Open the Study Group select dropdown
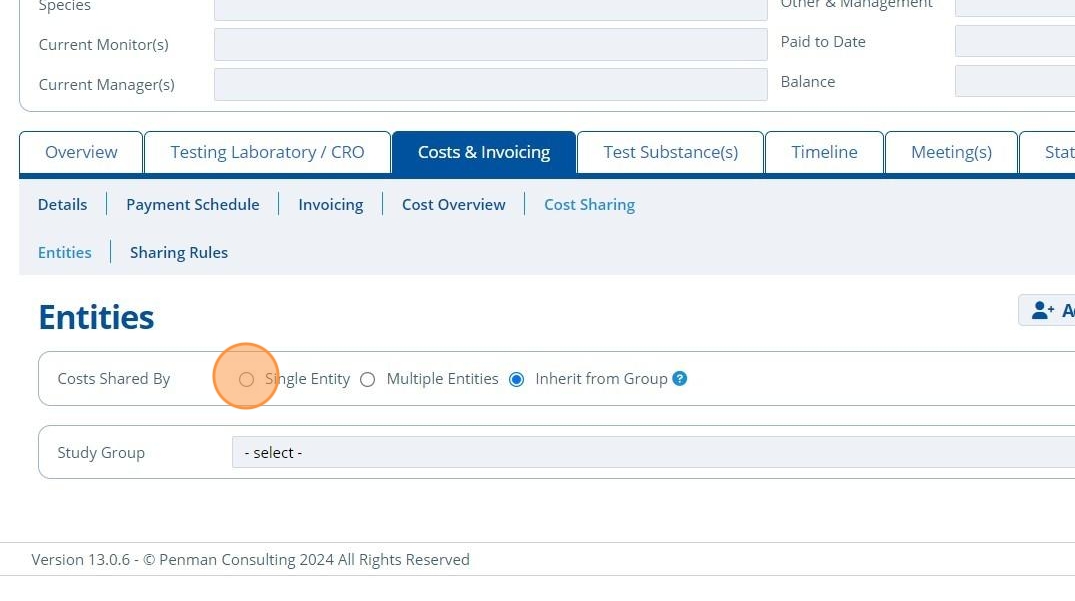1075x601 pixels. (x=653, y=452)
